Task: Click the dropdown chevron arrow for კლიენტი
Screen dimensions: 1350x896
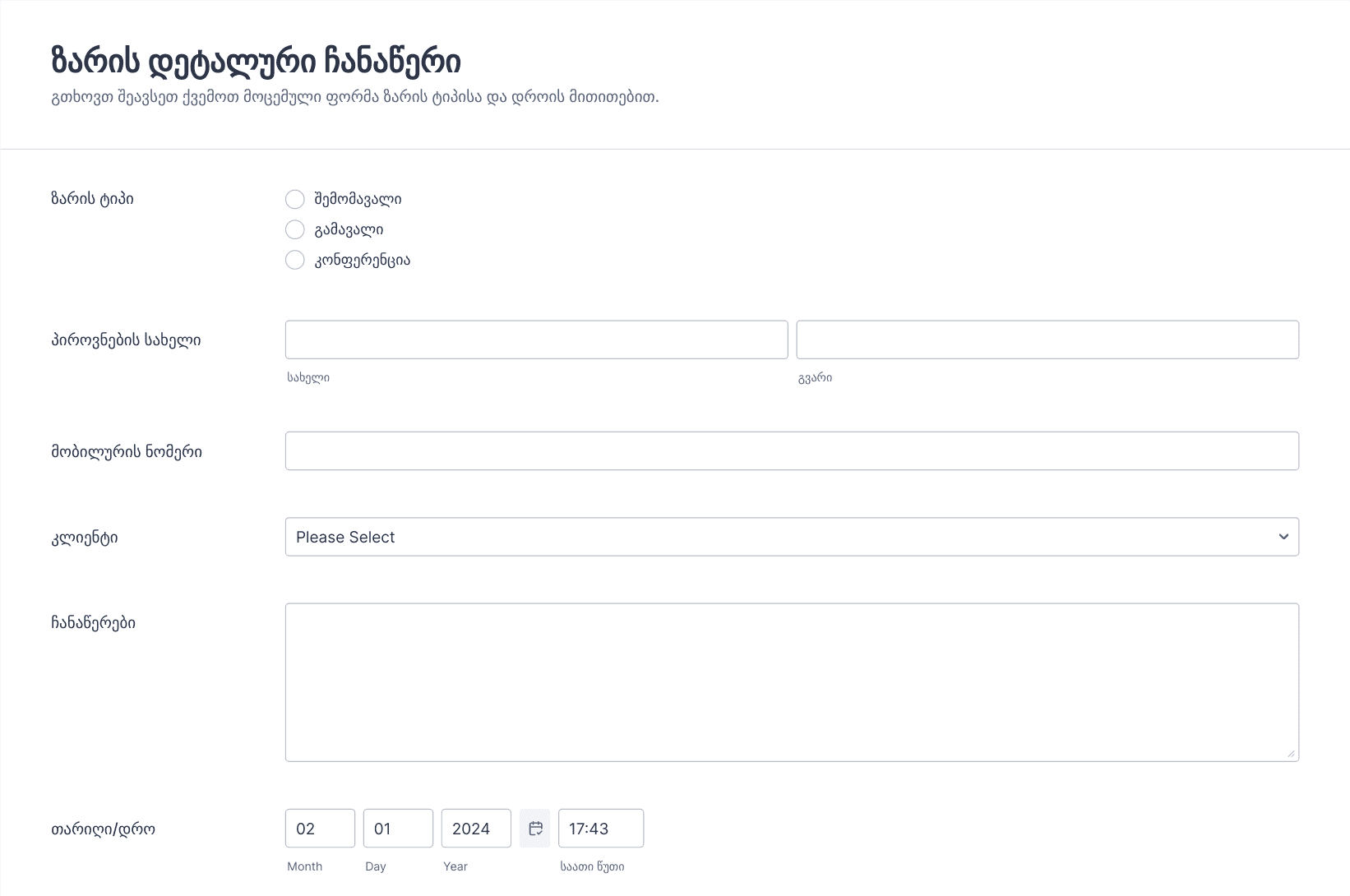Action: pos(1283,537)
